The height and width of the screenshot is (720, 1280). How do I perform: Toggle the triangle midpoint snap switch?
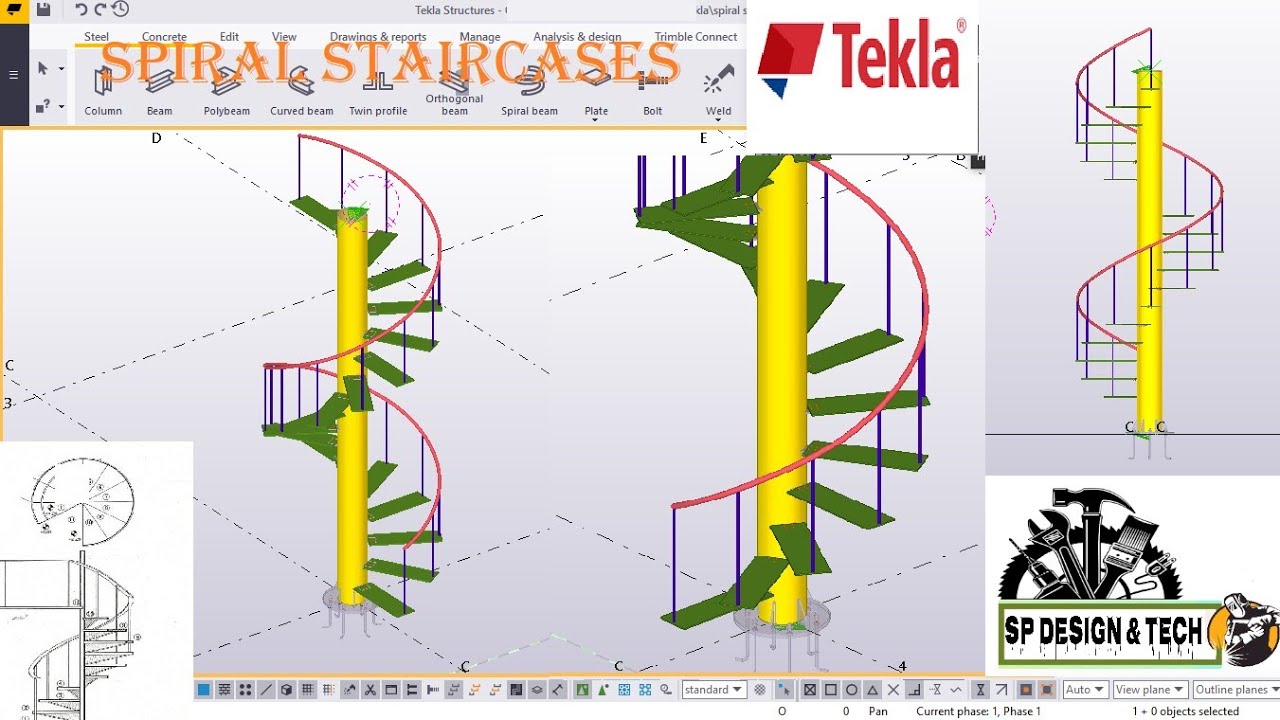tap(872, 690)
